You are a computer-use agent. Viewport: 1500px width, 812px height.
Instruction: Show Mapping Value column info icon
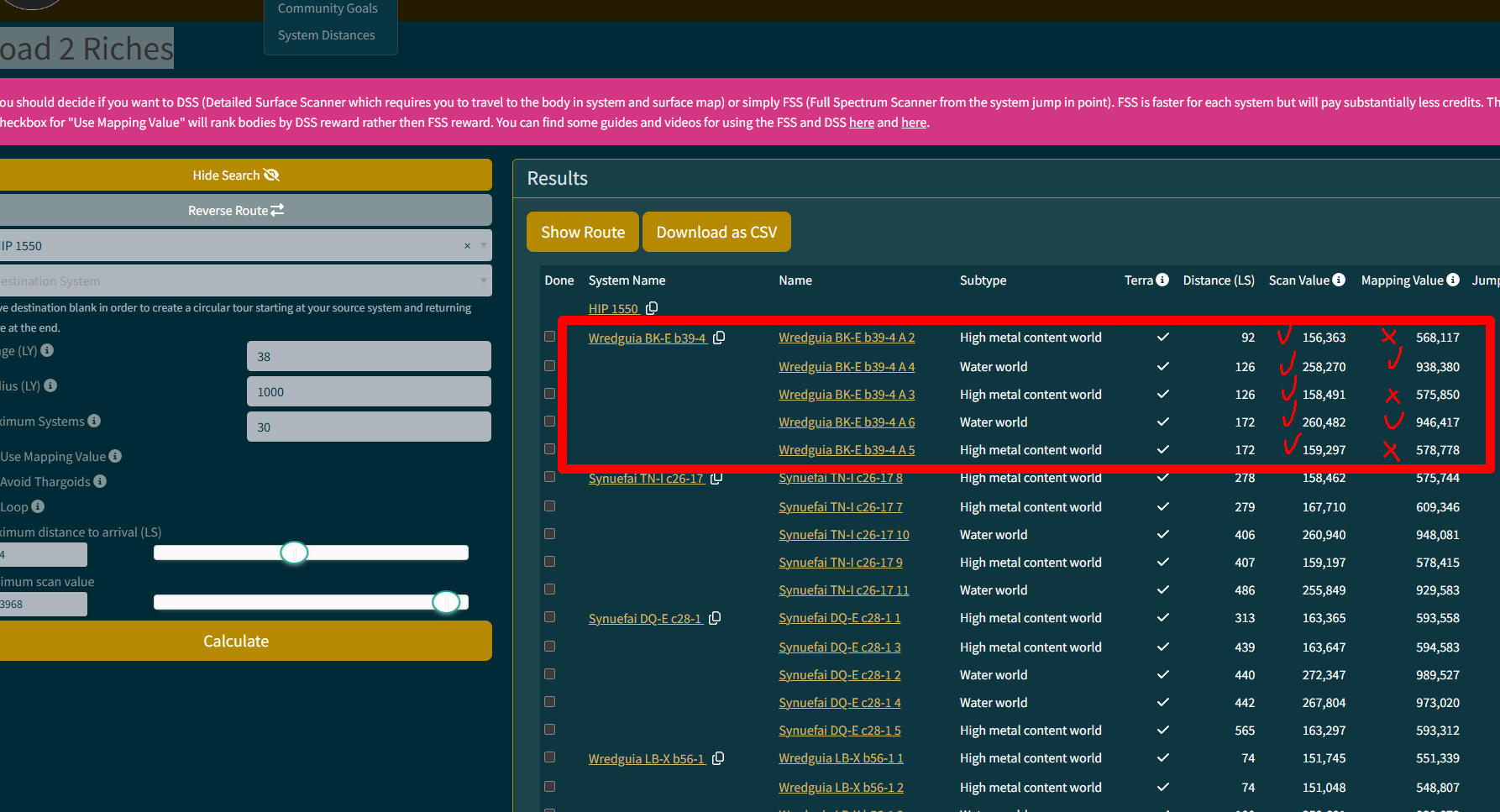click(1453, 280)
